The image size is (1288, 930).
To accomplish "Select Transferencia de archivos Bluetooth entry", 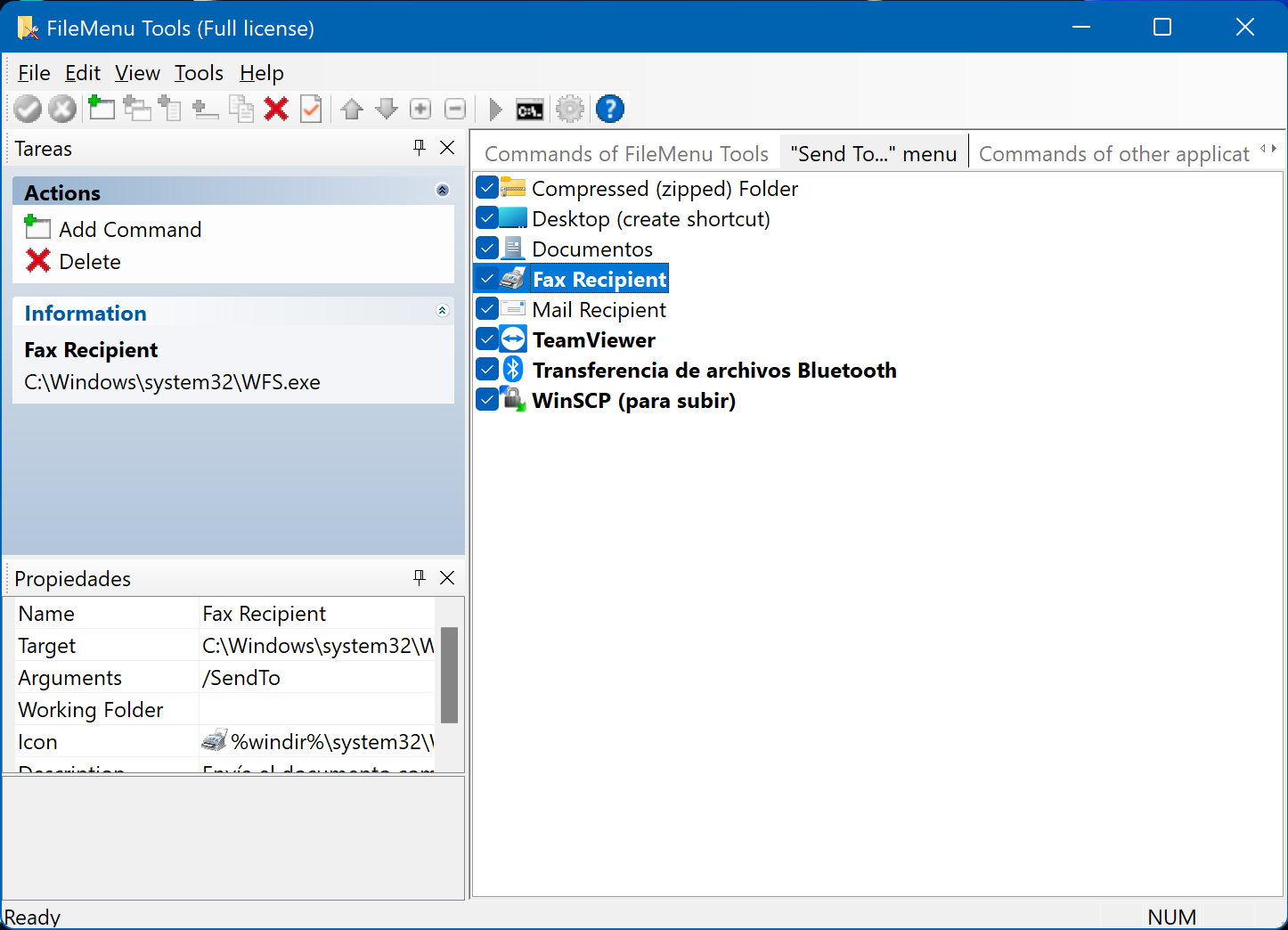I will [714, 370].
